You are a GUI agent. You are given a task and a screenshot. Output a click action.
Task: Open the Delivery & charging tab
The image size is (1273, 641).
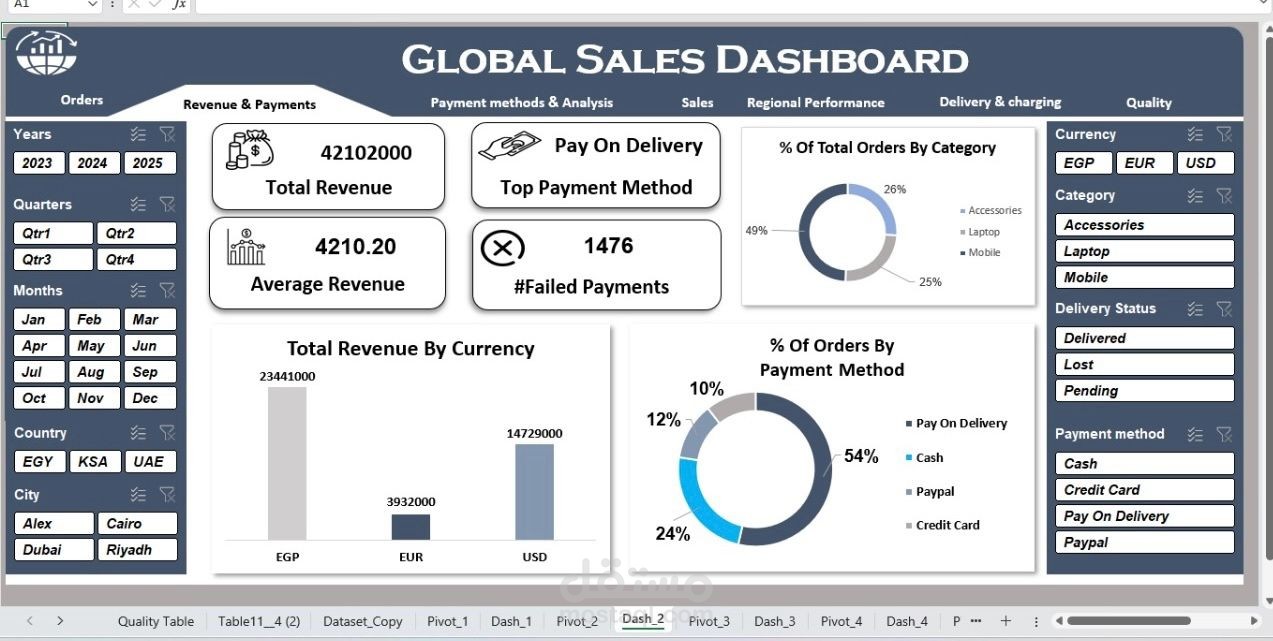click(1000, 102)
